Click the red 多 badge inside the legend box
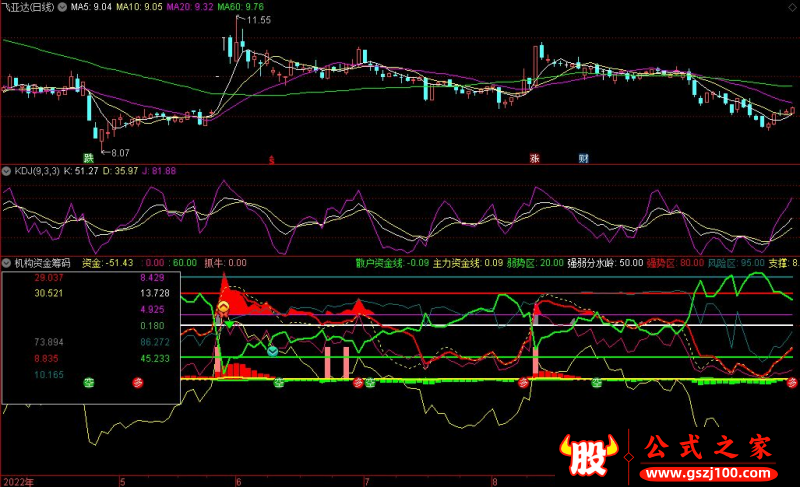The height and width of the screenshot is (487, 800). (x=138, y=382)
